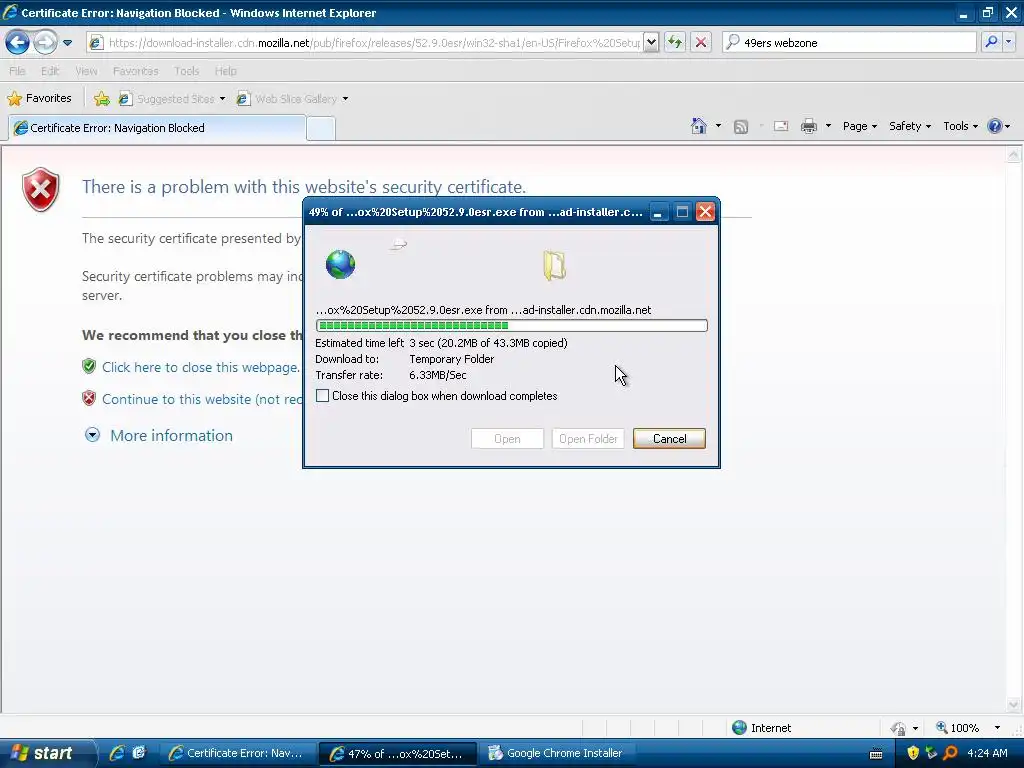Open the File menu
Screen dimensions: 1024x768
tap(18, 71)
